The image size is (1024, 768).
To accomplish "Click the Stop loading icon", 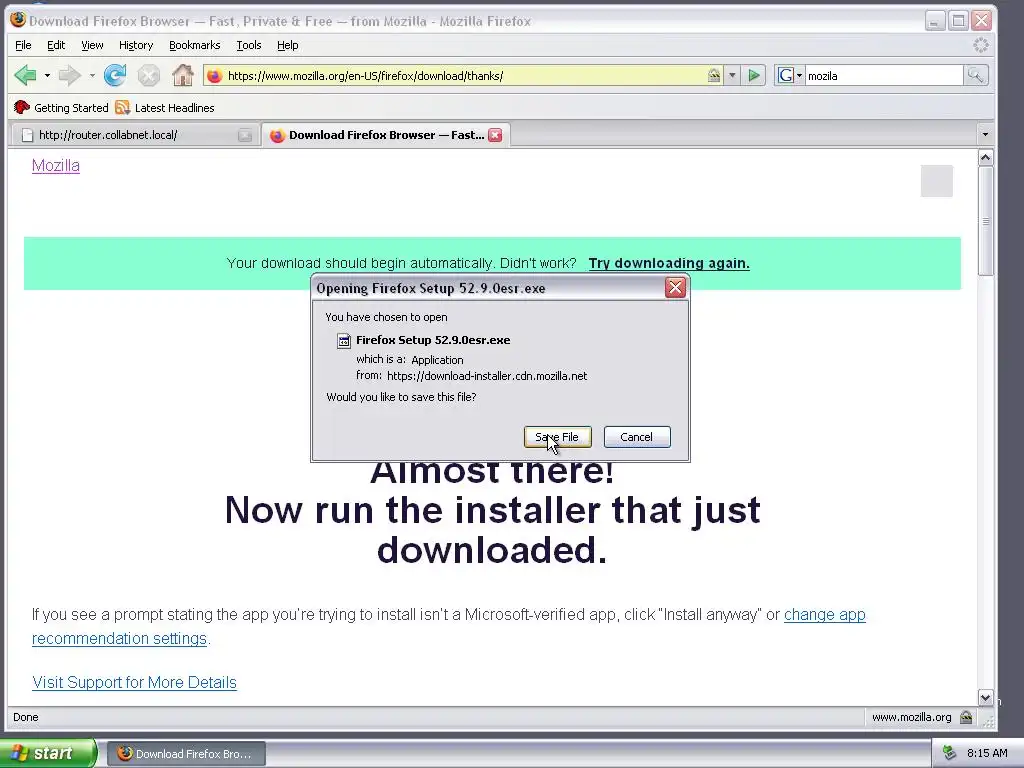I will pyautogui.click(x=149, y=76).
